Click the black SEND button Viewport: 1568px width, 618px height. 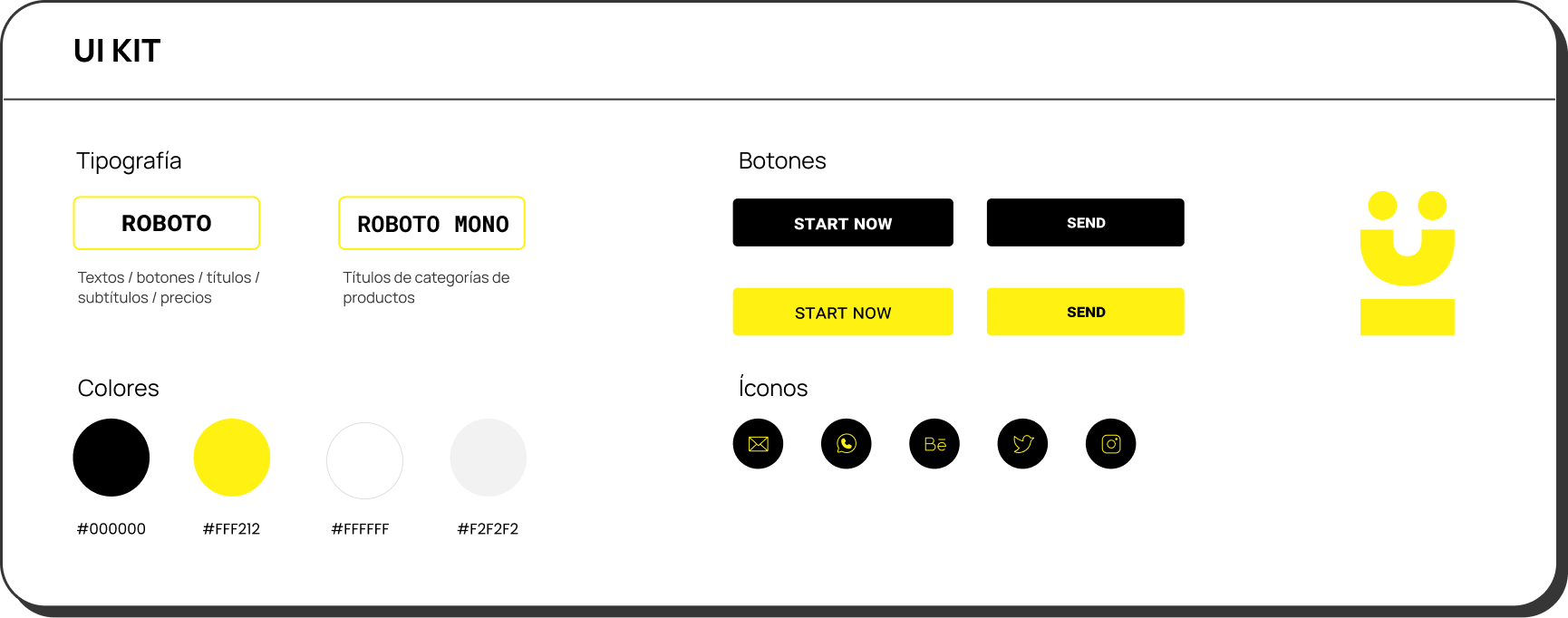(x=1085, y=223)
